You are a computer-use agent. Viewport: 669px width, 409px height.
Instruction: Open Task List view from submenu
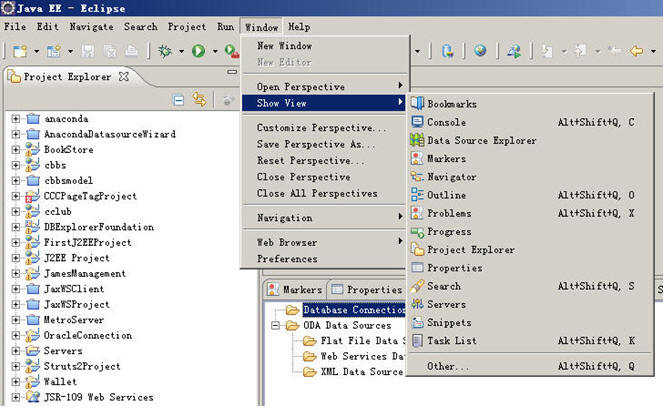530,341
